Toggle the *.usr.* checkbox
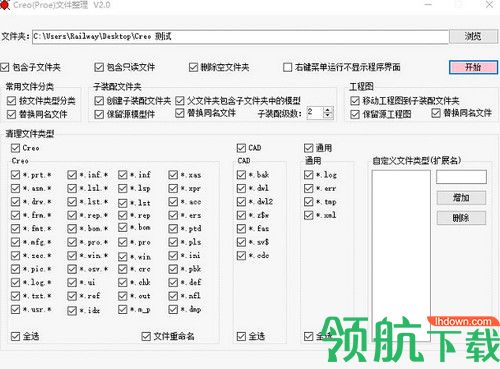 (15, 309)
